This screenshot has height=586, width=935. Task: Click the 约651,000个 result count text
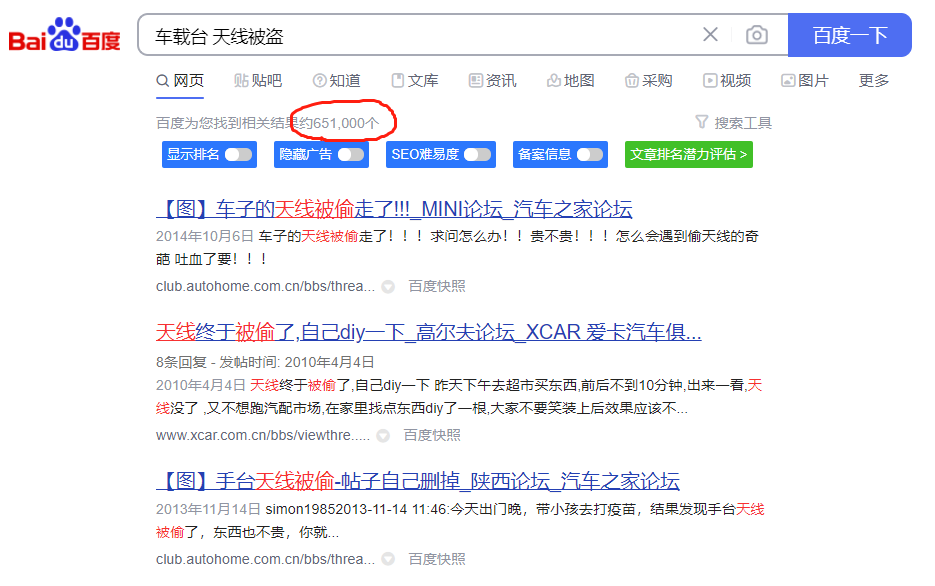tap(339, 123)
